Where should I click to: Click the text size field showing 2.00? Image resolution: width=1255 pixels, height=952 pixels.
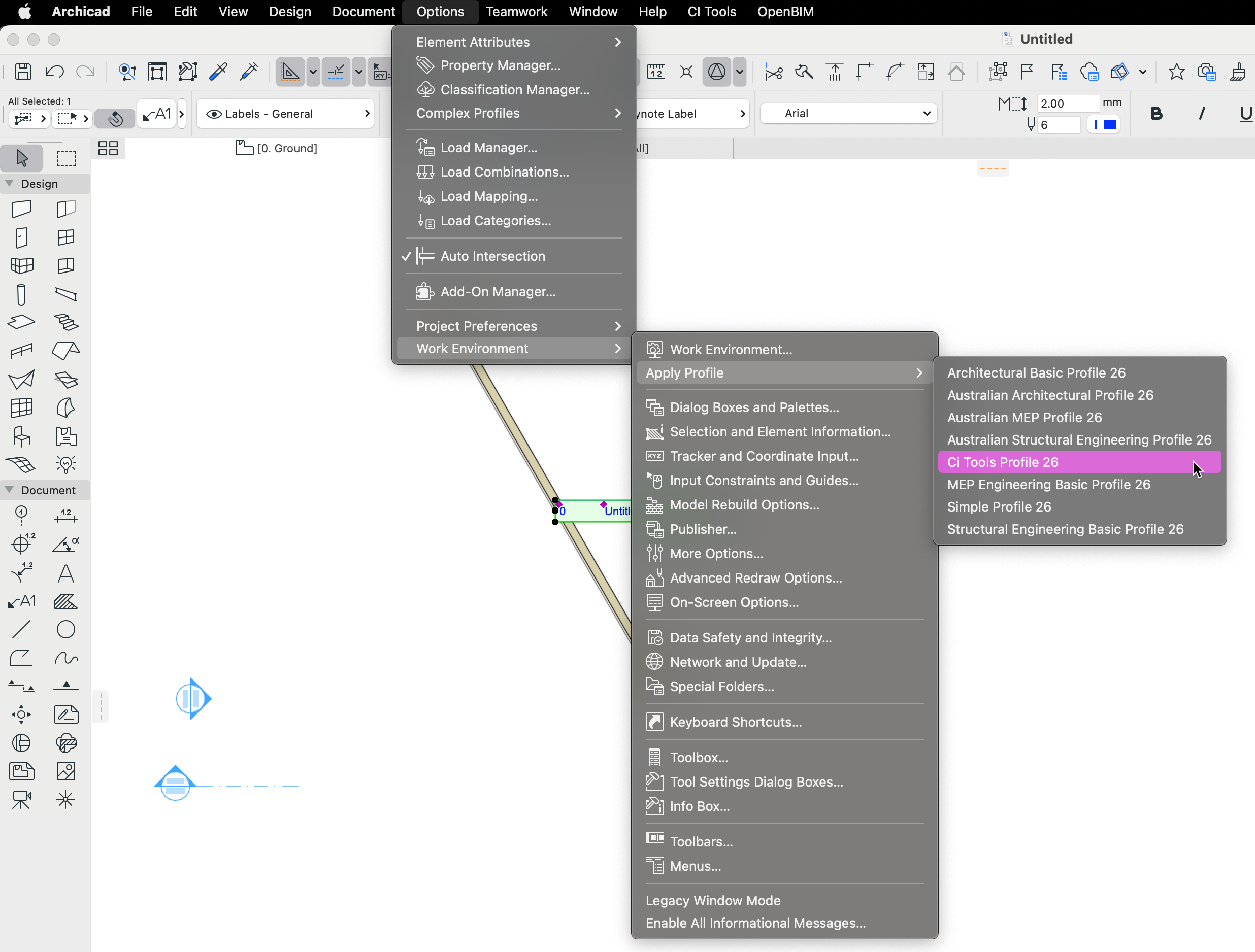(x=1068, y=103)
